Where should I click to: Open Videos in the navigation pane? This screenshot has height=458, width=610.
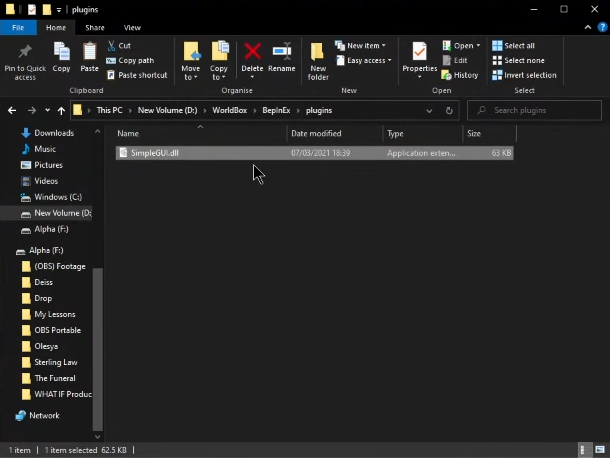tap(40, 181)
